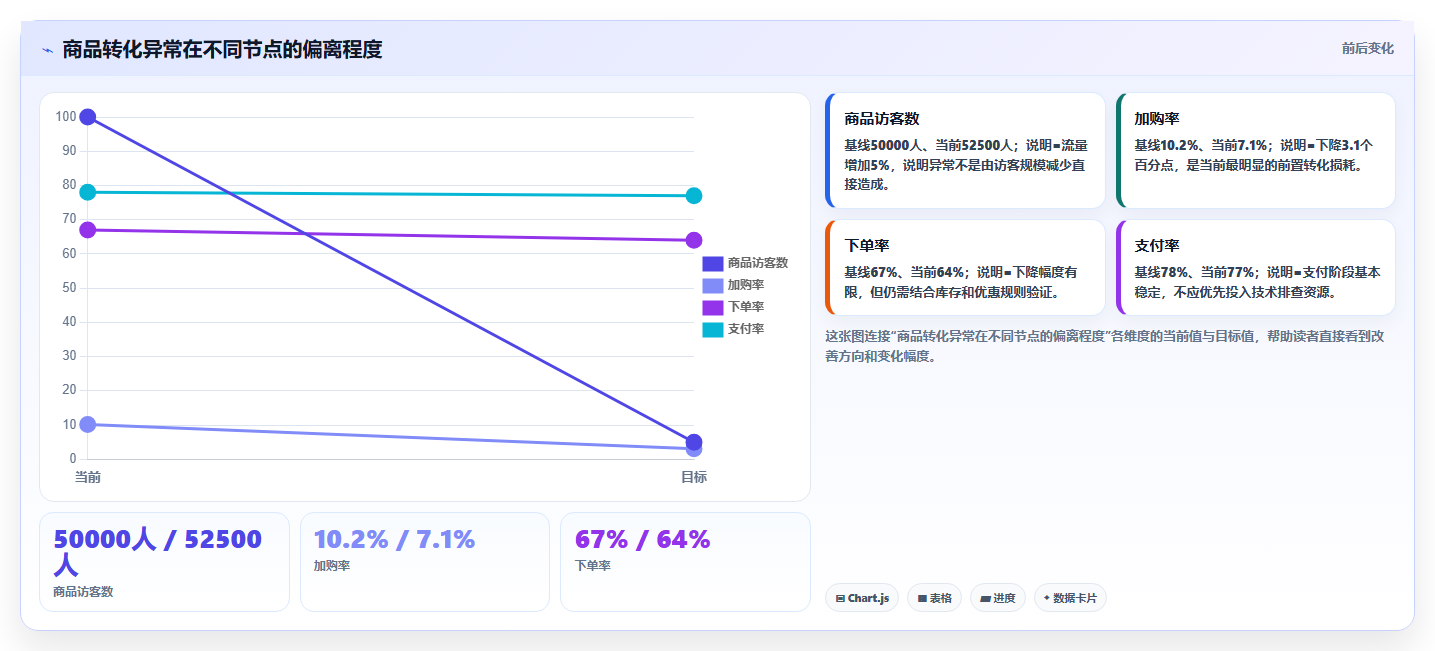The width and height of the screenshot is (1435, 651).
Task: Select the 数据卡片 tag chip
Action: tap(1070, 598)
